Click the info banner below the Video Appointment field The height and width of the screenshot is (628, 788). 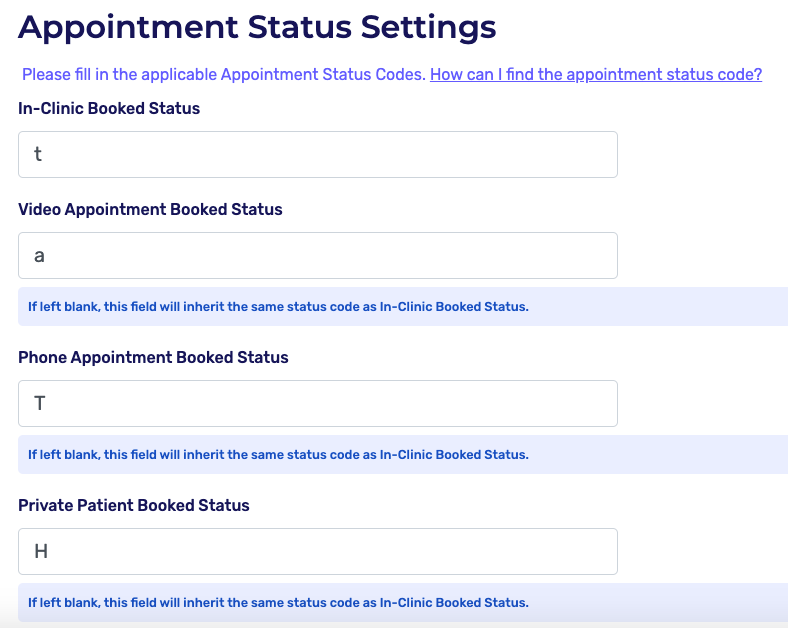coord(400,307)
